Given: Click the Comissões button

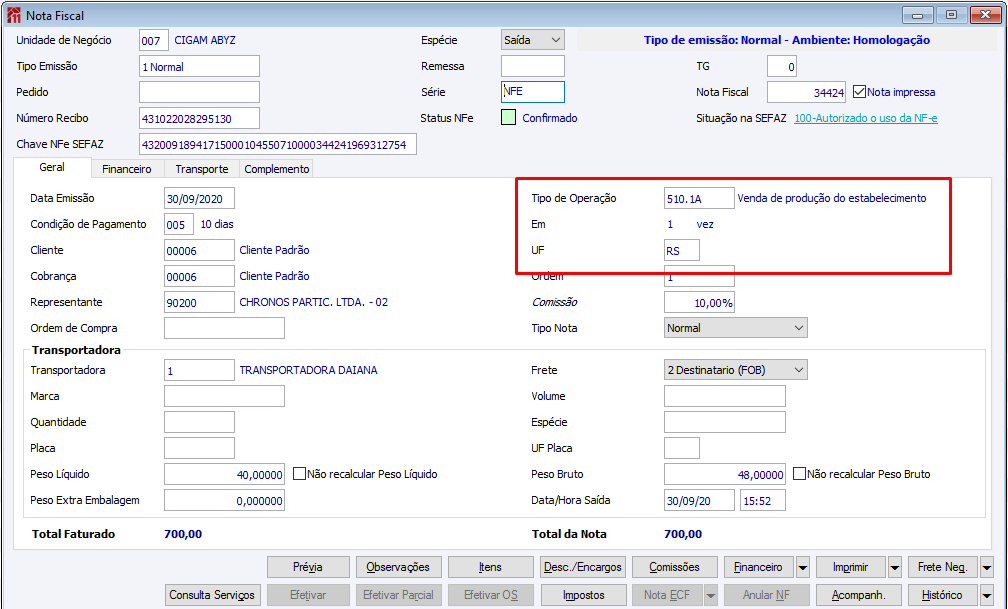Looking at the screenshot, I should (674, 567).
